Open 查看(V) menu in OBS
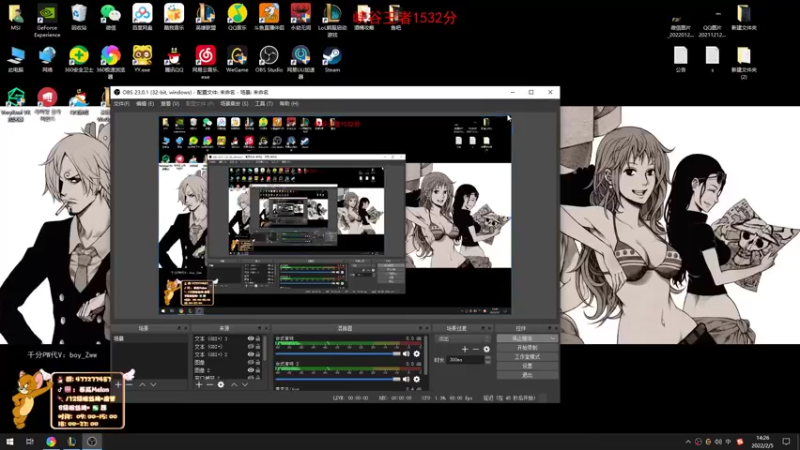This screenshot has width=800, height=450. coord(170,104)
